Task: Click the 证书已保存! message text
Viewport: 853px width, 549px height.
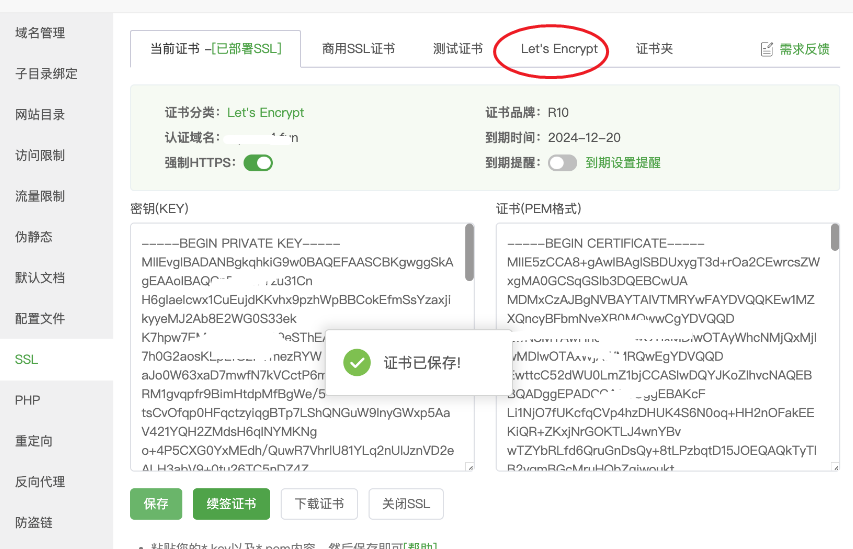Action: pyautogui.click(x=422, y=363)
